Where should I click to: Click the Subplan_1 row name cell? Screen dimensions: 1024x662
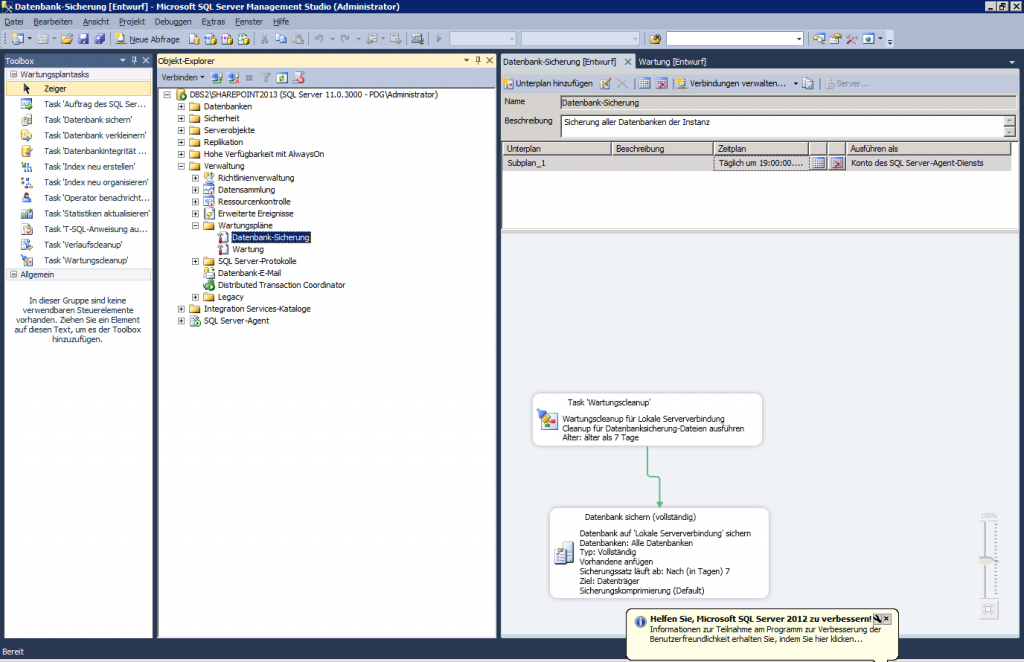click(x=557, y=163)
